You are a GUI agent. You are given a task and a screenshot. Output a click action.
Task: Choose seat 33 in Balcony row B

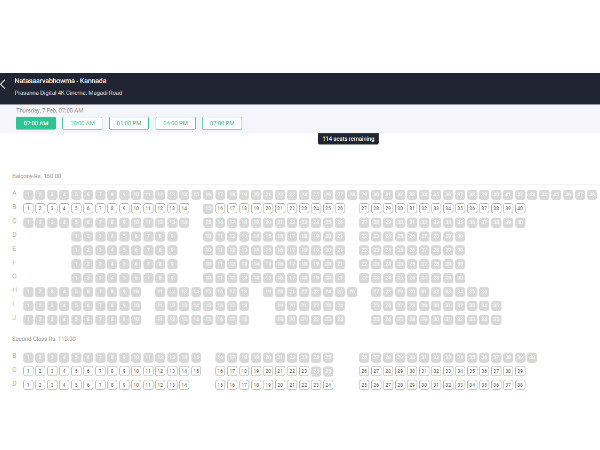point(436,208)
